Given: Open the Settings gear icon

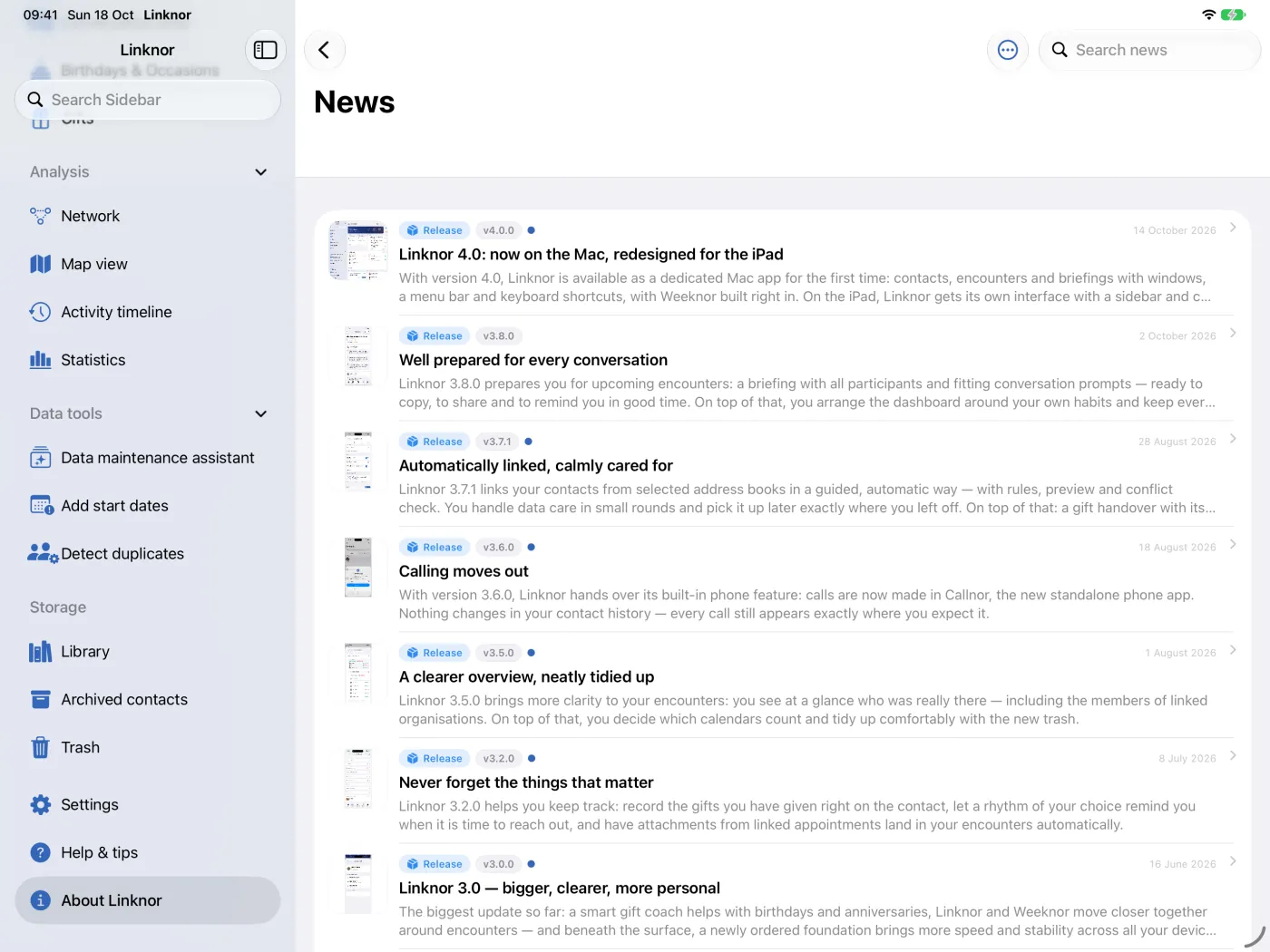Looking at the screenshot, I should (41, 805).
